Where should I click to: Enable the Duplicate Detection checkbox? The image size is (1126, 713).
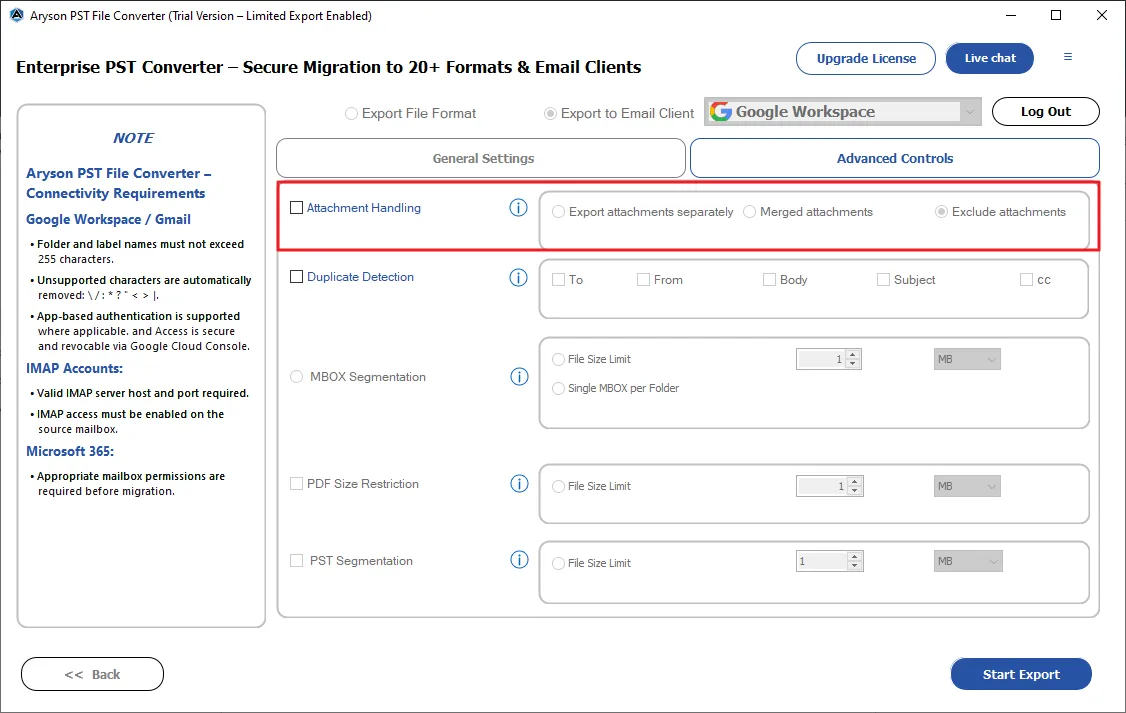pos(297,276)
